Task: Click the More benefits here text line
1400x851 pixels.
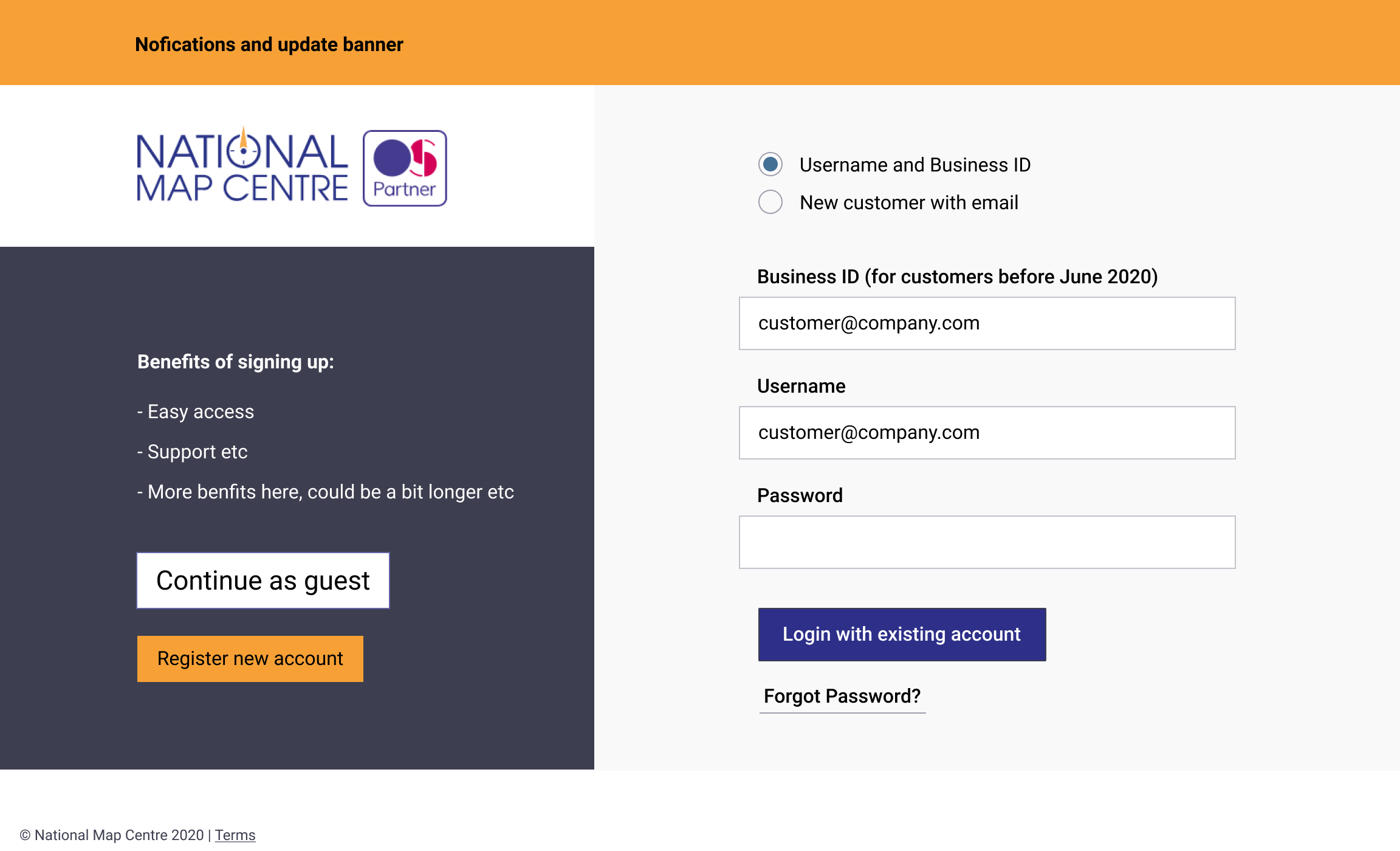Action: [325, 492]
